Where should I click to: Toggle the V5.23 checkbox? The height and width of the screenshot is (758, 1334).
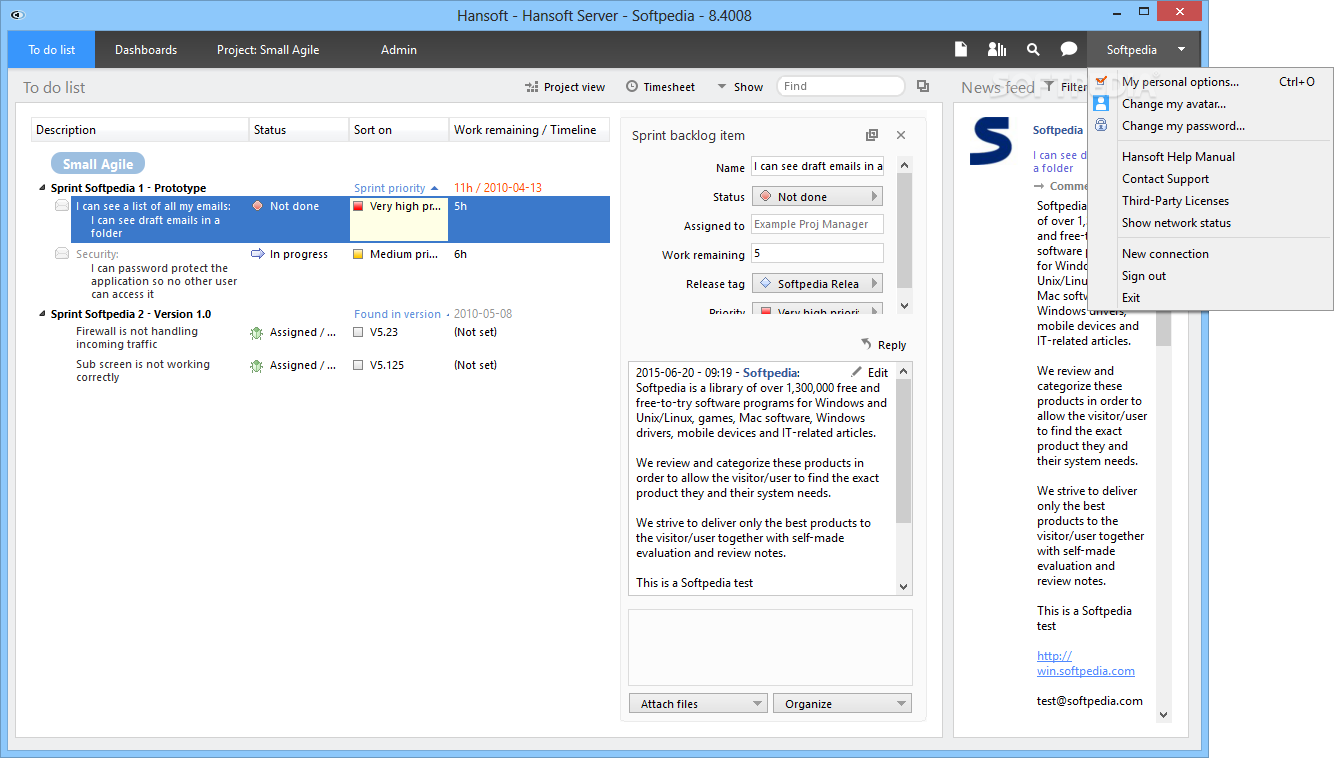point(358,332)
